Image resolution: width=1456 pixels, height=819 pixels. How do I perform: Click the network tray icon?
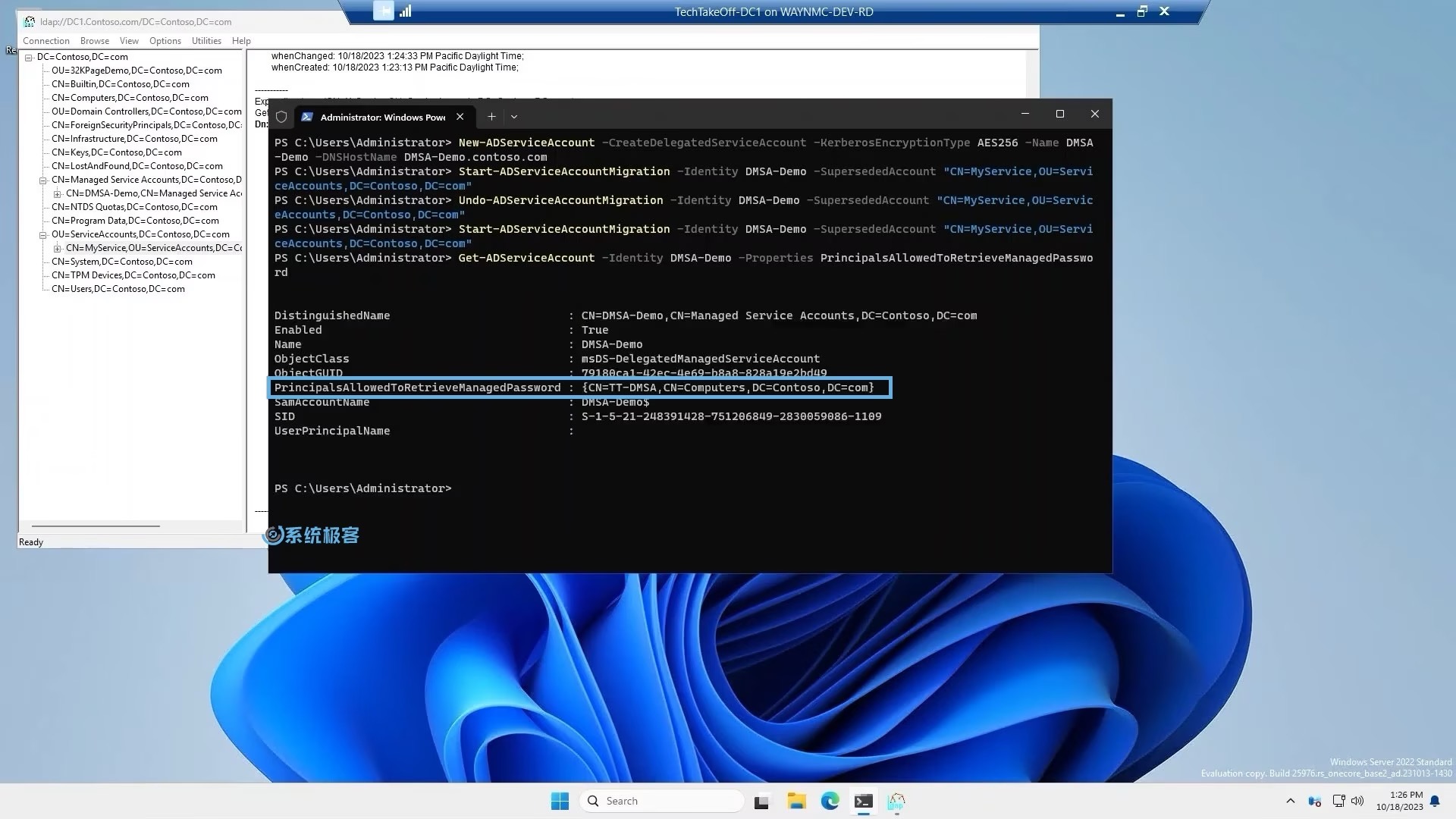coord(1339,801)
